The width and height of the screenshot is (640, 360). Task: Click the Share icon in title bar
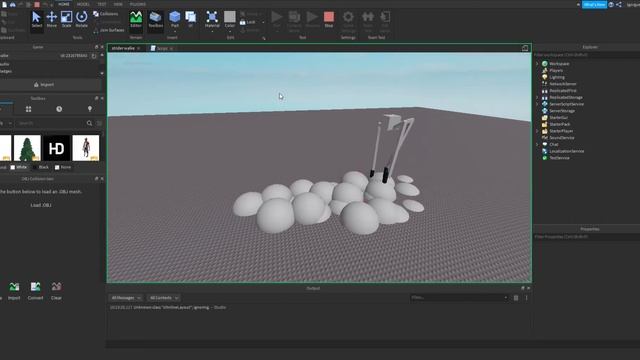619,4
